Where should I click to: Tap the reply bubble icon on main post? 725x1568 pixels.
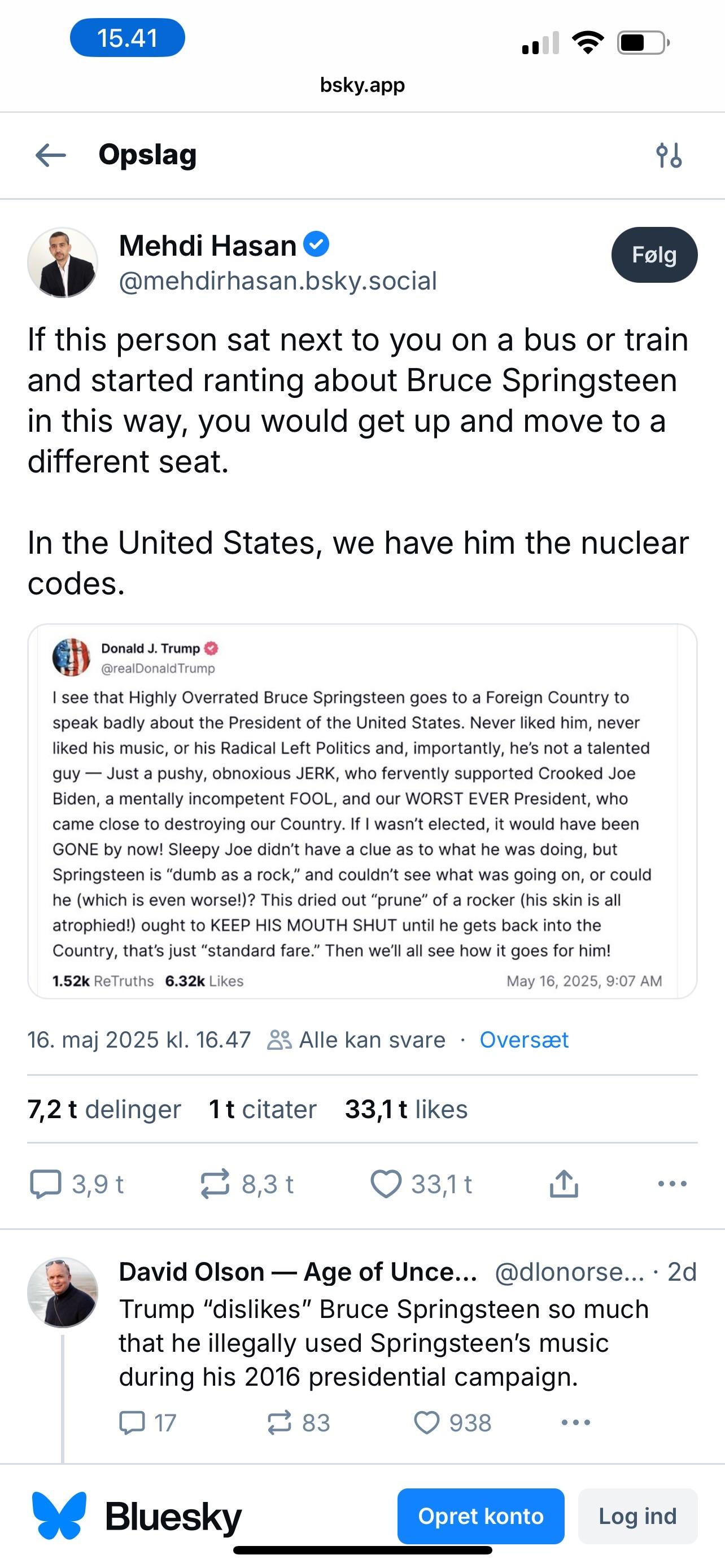(46, 1184)
